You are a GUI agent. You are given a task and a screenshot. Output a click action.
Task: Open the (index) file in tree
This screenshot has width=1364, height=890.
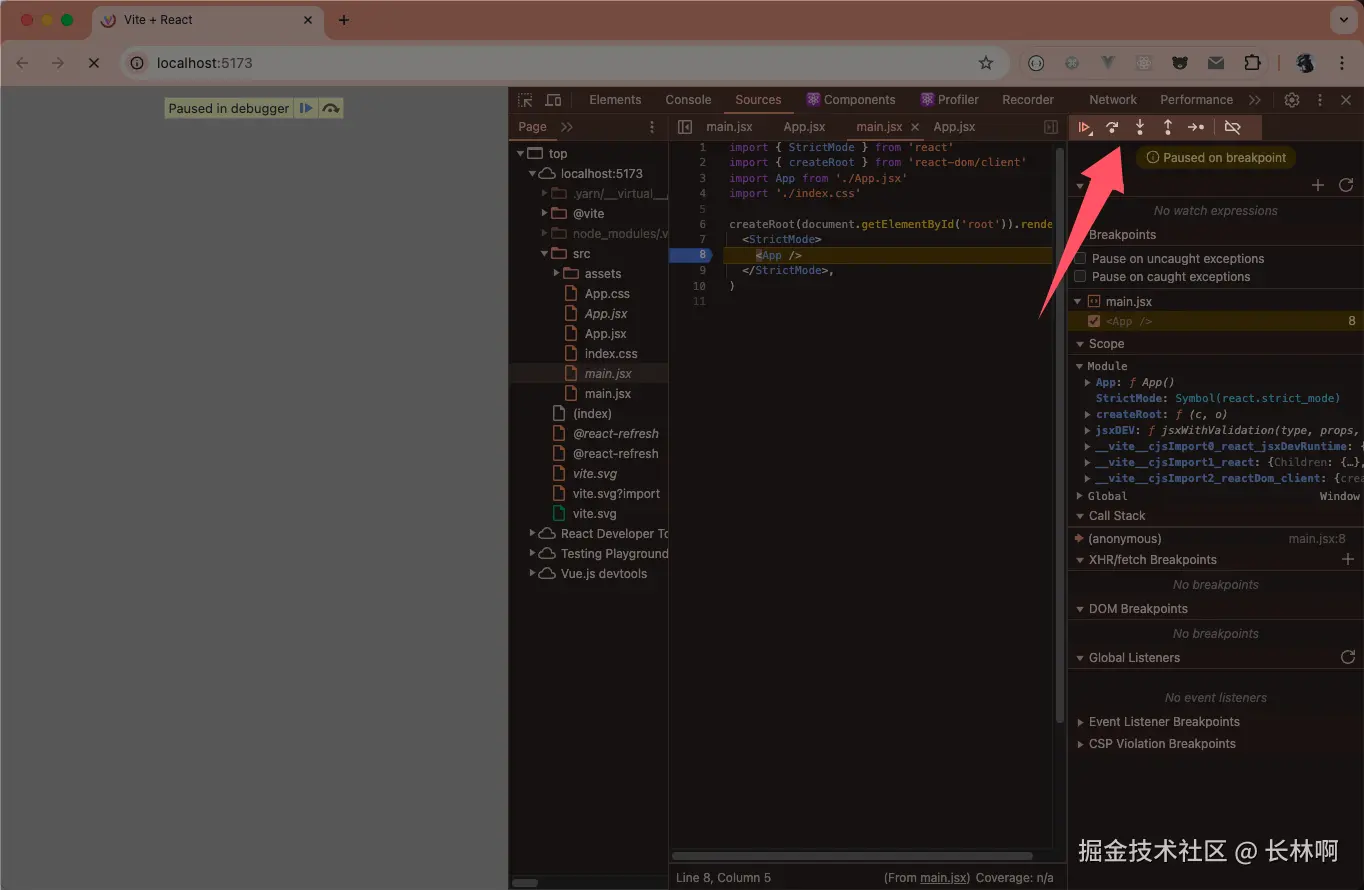coord(592,414)
